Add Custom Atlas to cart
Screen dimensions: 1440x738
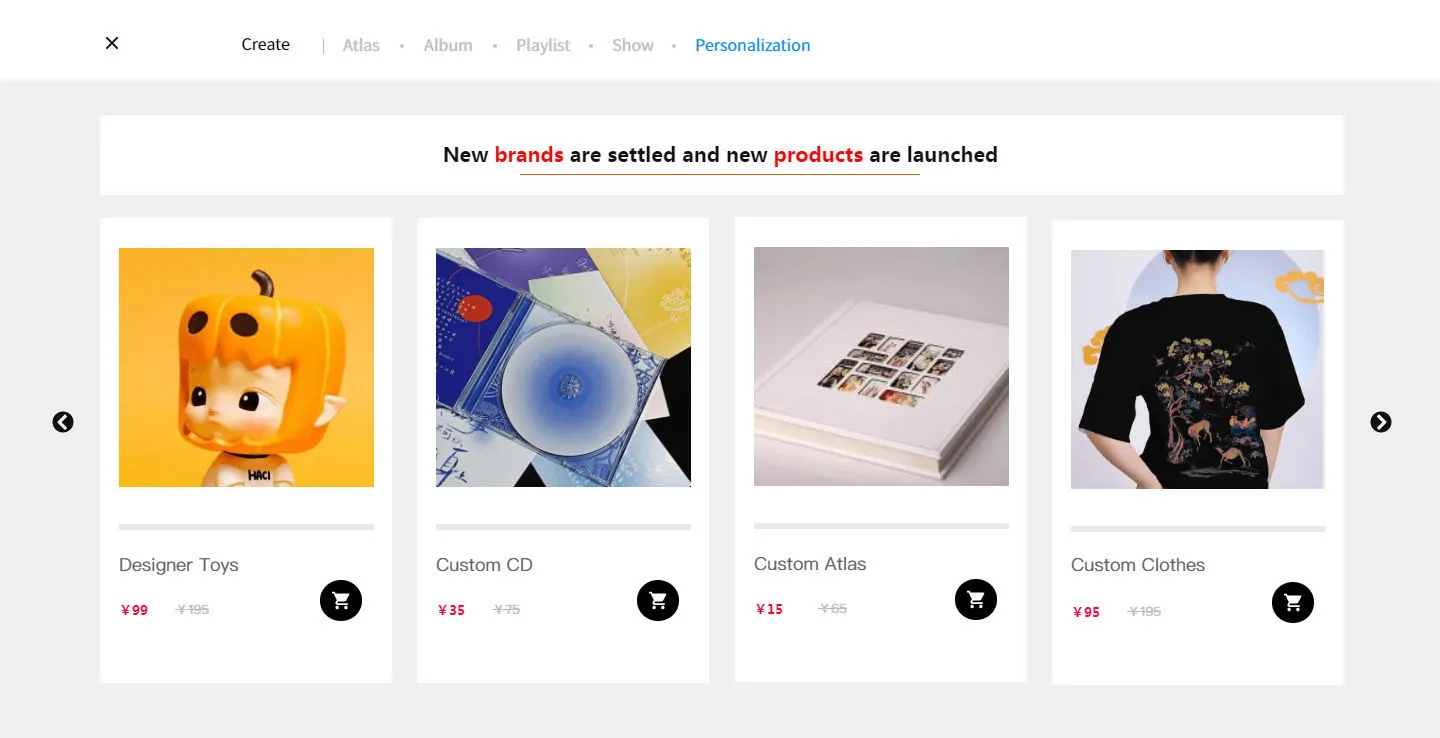tap(976, 599)
